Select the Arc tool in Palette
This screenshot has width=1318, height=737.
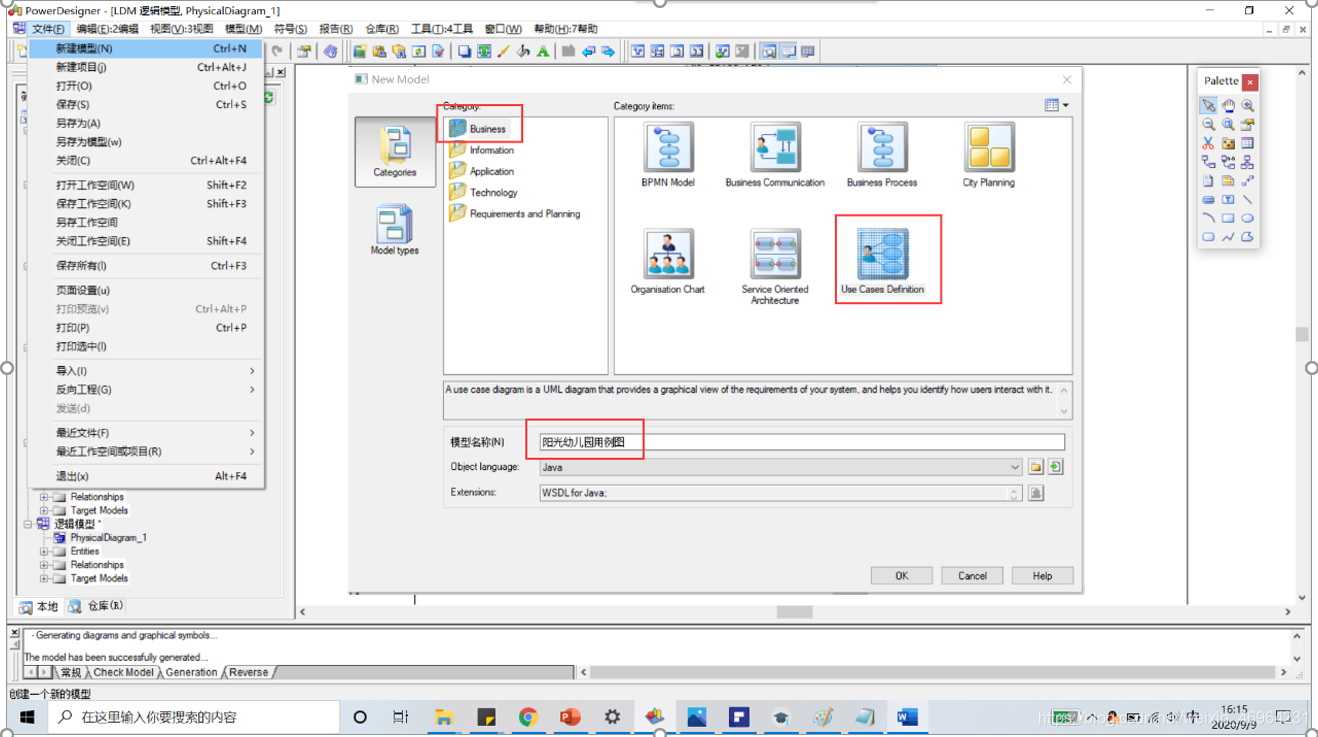[x=1209, y=218]
